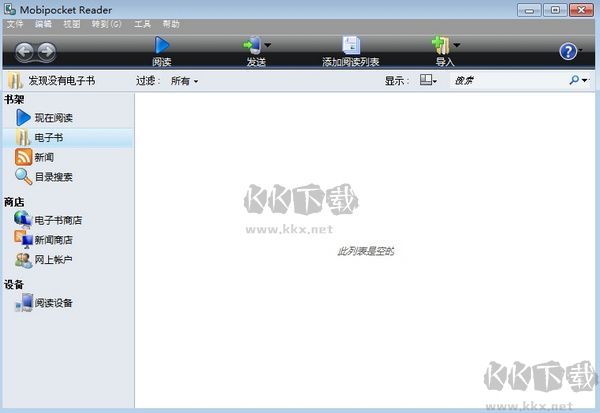Maximize the Mobipocket Reader window

pyautogui.click(x=555, y=10)
